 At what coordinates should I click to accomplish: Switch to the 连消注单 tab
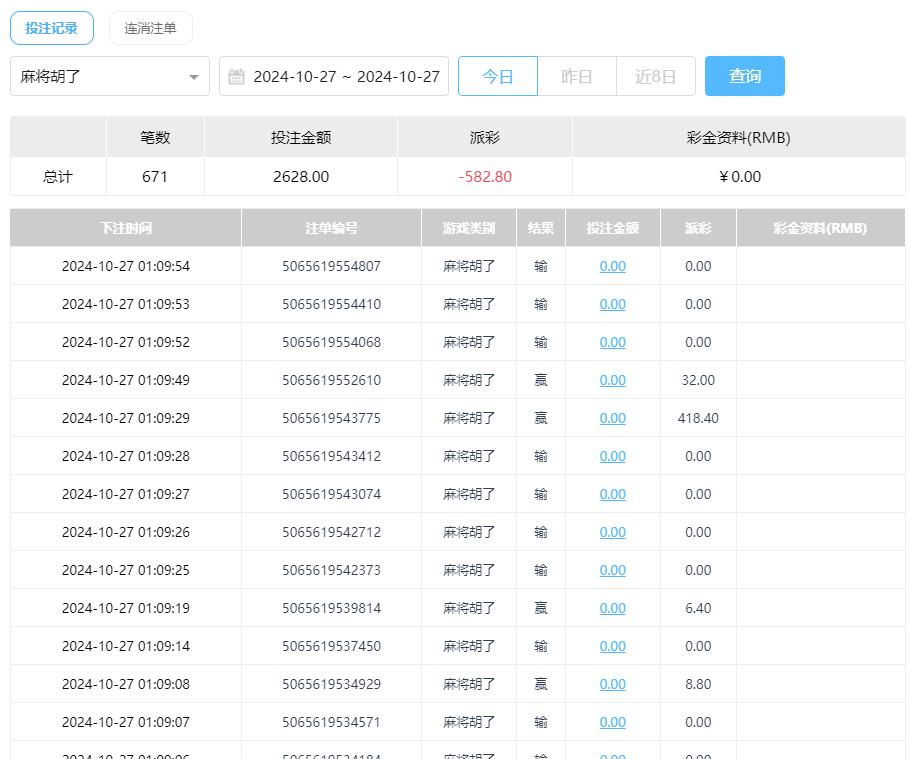(x=150, y=28)
